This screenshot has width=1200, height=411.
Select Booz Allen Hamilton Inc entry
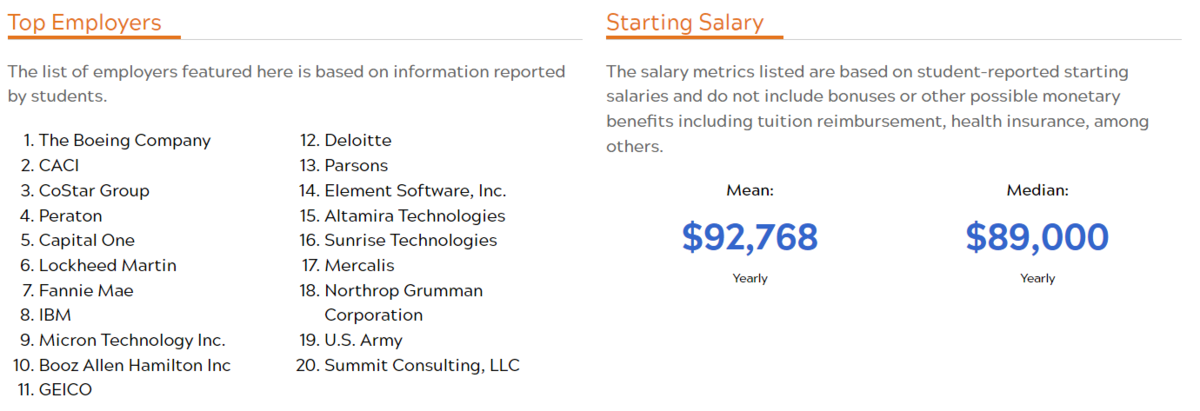pos(135,365)
